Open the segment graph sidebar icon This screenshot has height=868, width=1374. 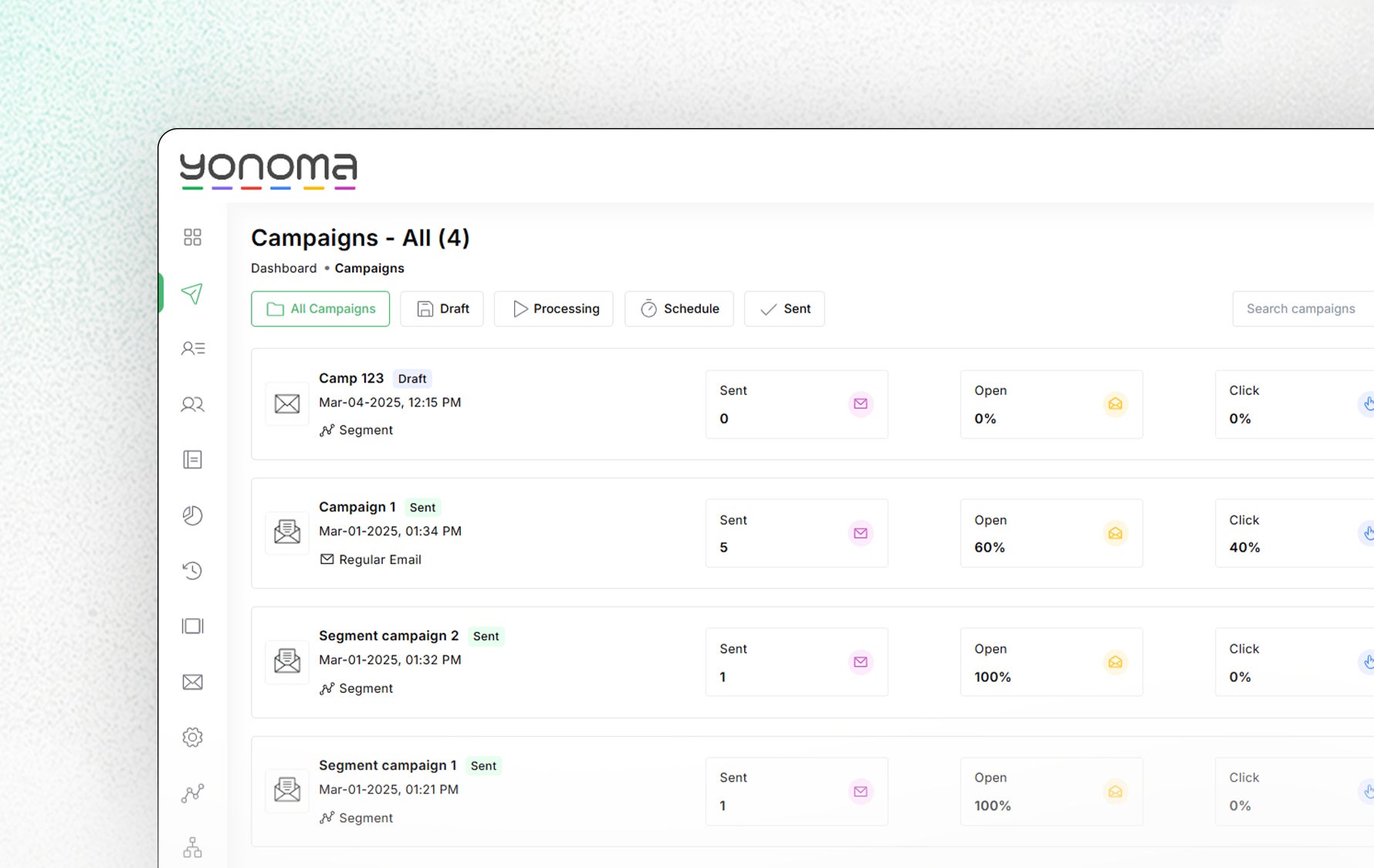click(x=192, y=793)
